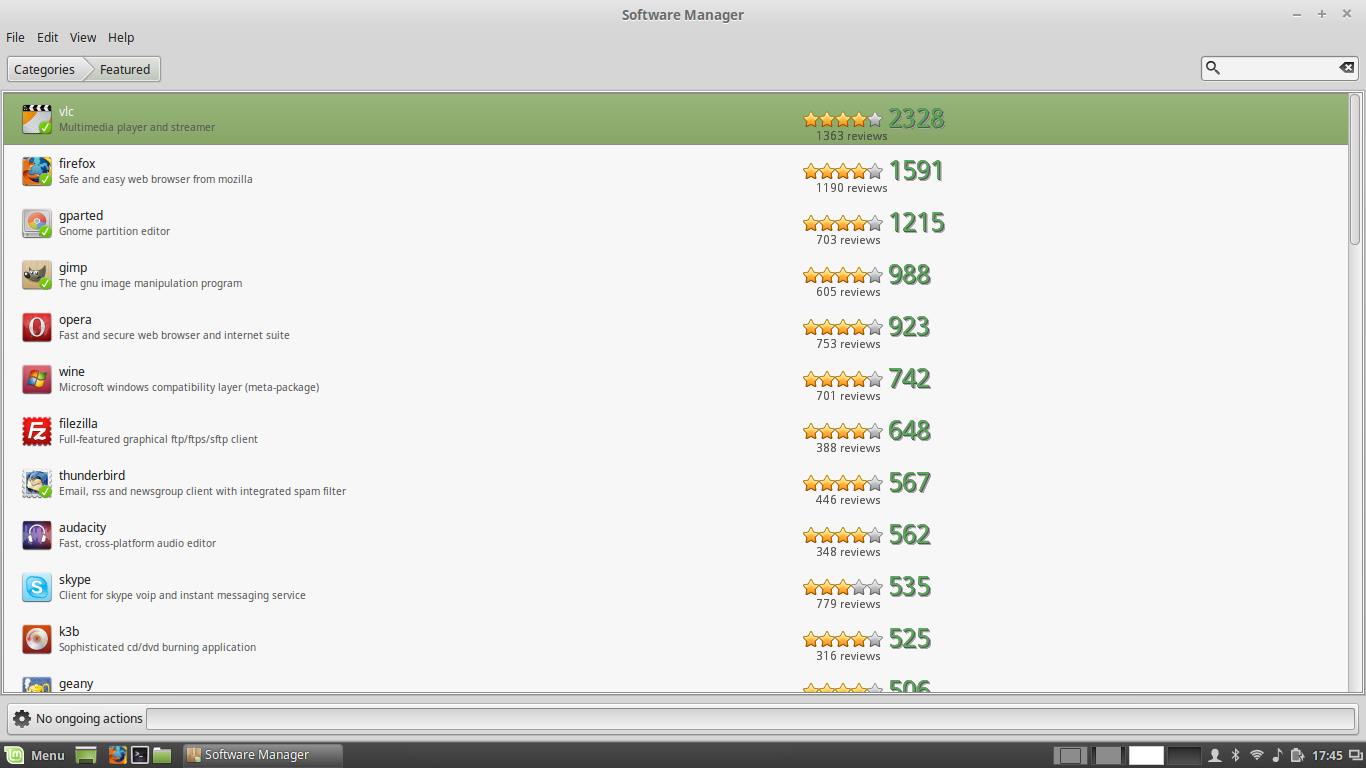Image resolution: width=1366 pixels, height=768 pixels.
Task: Open the Wi-Fi network tray icon
Action: click(1257, 755)
